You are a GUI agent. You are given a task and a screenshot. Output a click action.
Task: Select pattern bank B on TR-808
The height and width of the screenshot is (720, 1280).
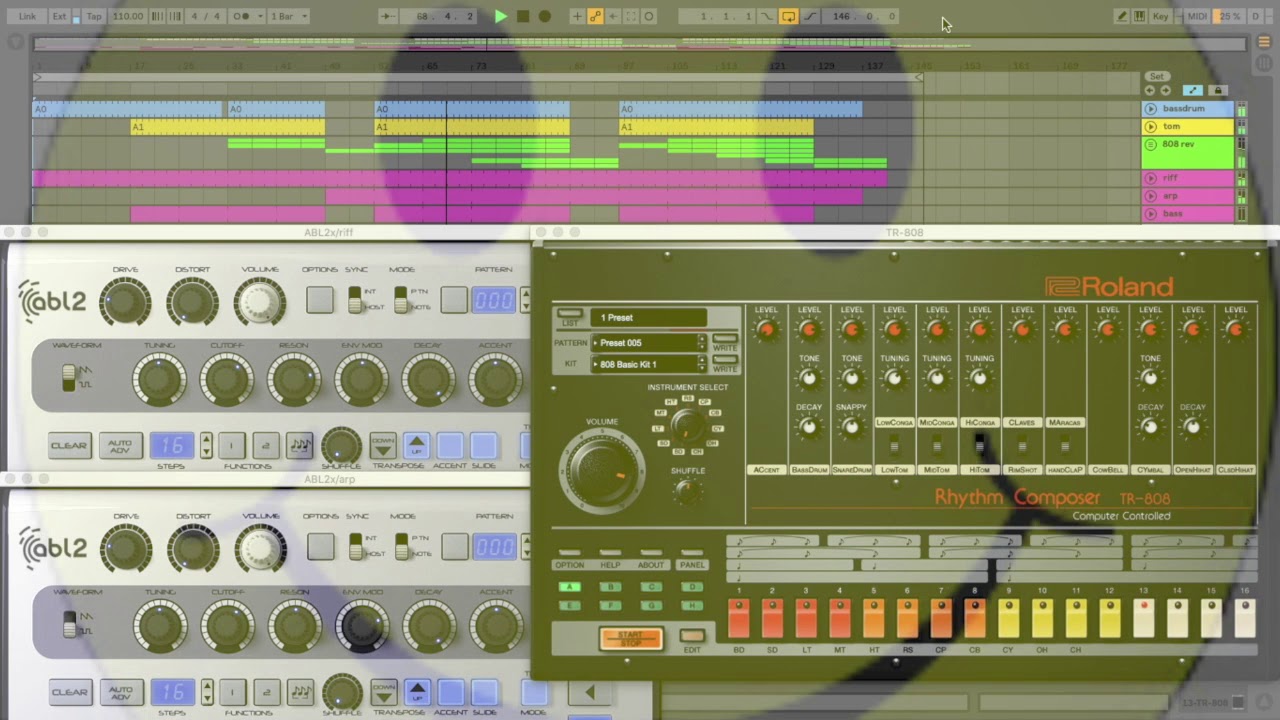[x=610, y=587]
